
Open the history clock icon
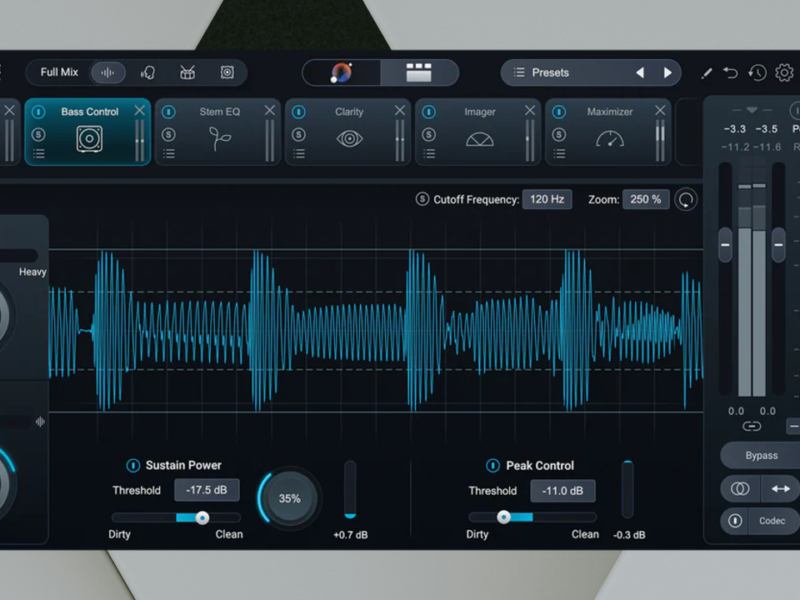click(x=757, y=73)
